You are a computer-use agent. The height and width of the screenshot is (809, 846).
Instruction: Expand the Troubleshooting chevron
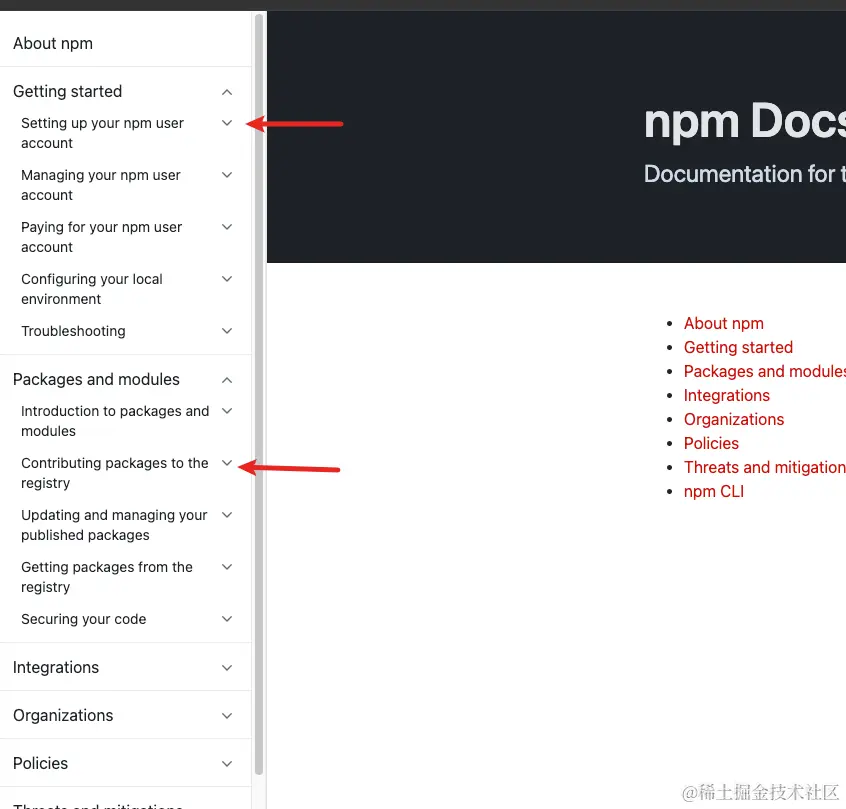point(227,331)
